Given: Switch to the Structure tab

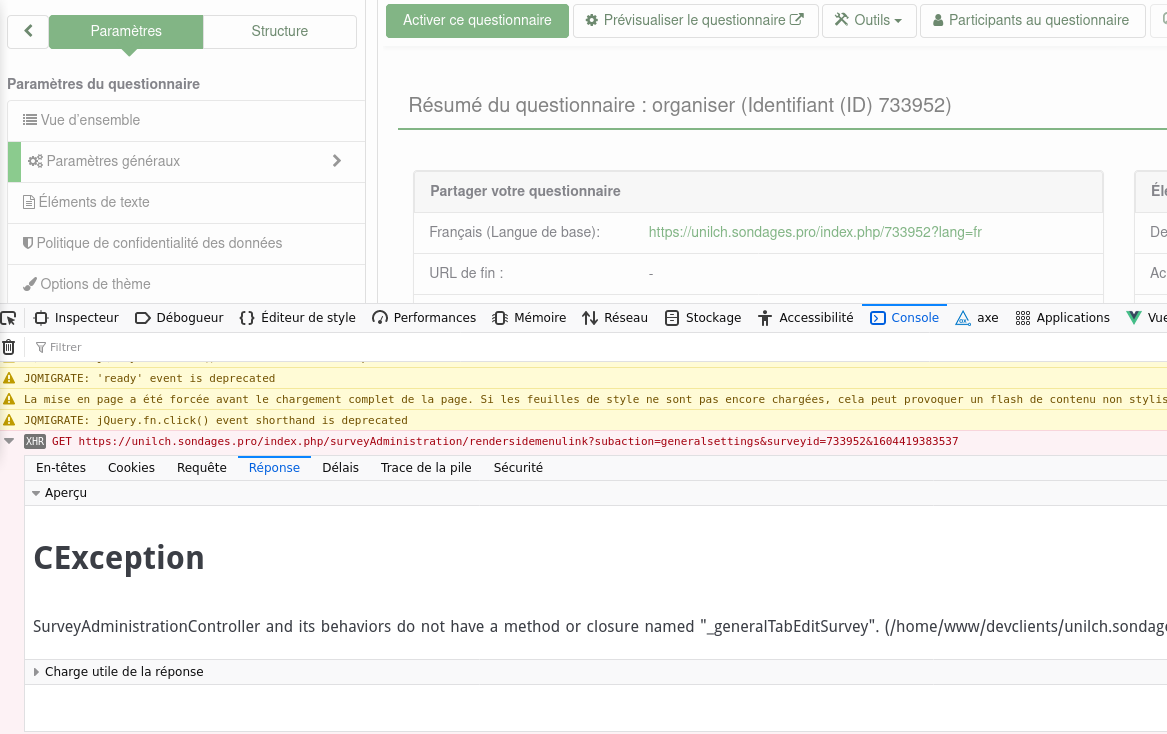Looking at the screenshot, I should point(280,31).
